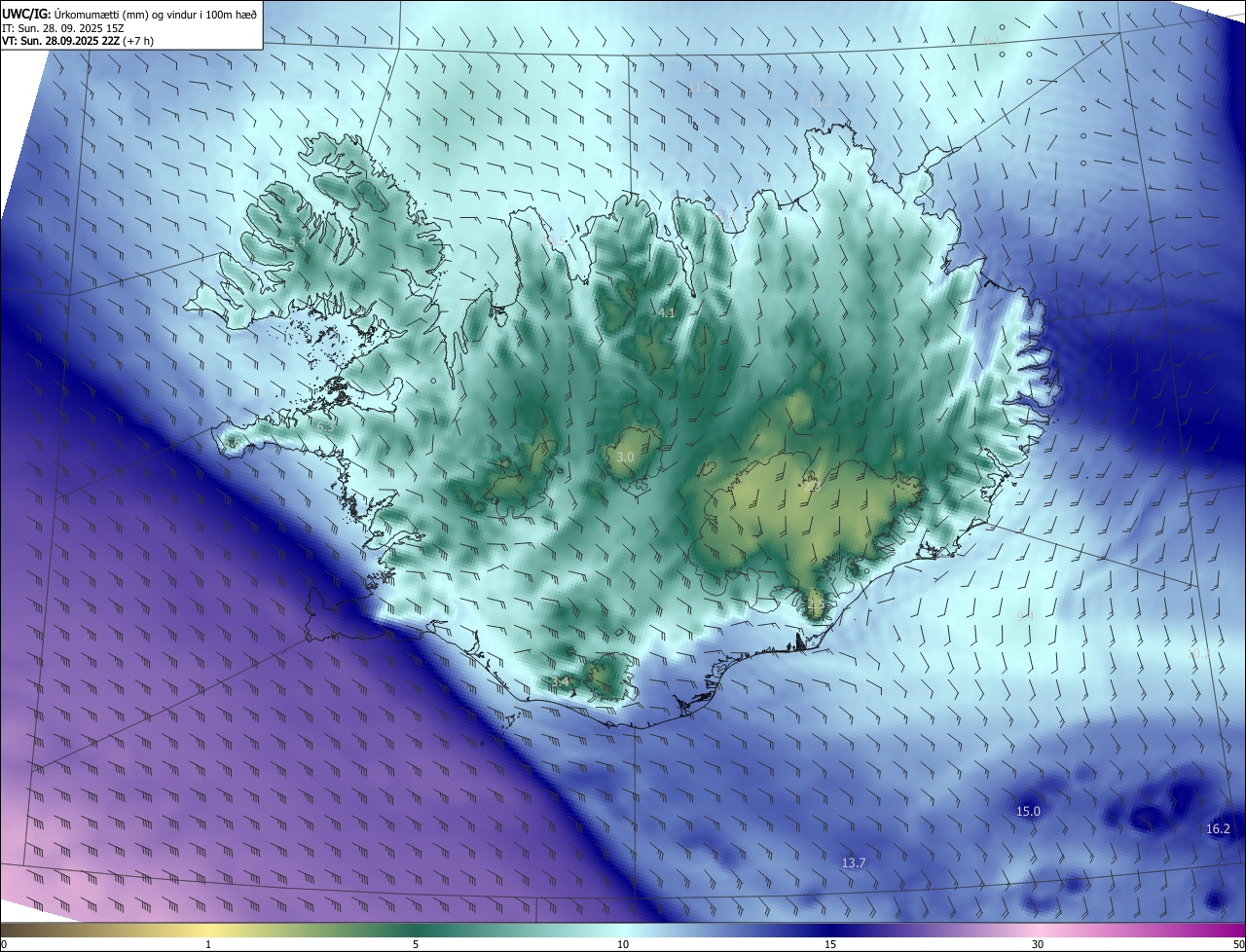Click the "10" tick on the color scale
This screenshot has width=1246, height=952.
623,944
